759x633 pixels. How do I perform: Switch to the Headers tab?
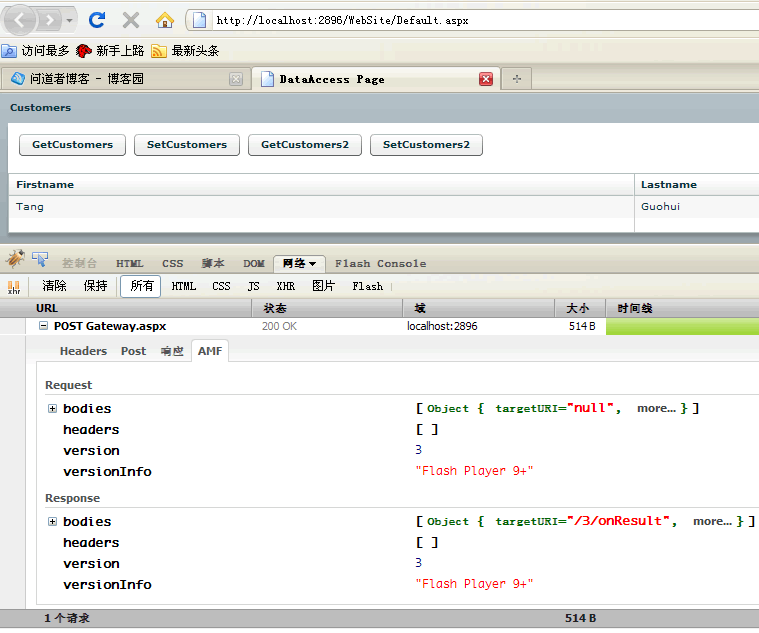click(83, 351)
